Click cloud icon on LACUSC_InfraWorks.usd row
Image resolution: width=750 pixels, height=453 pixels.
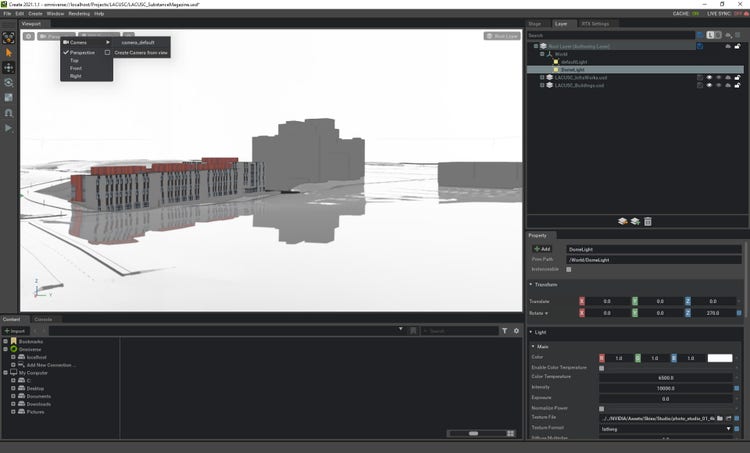coord(728,77)
